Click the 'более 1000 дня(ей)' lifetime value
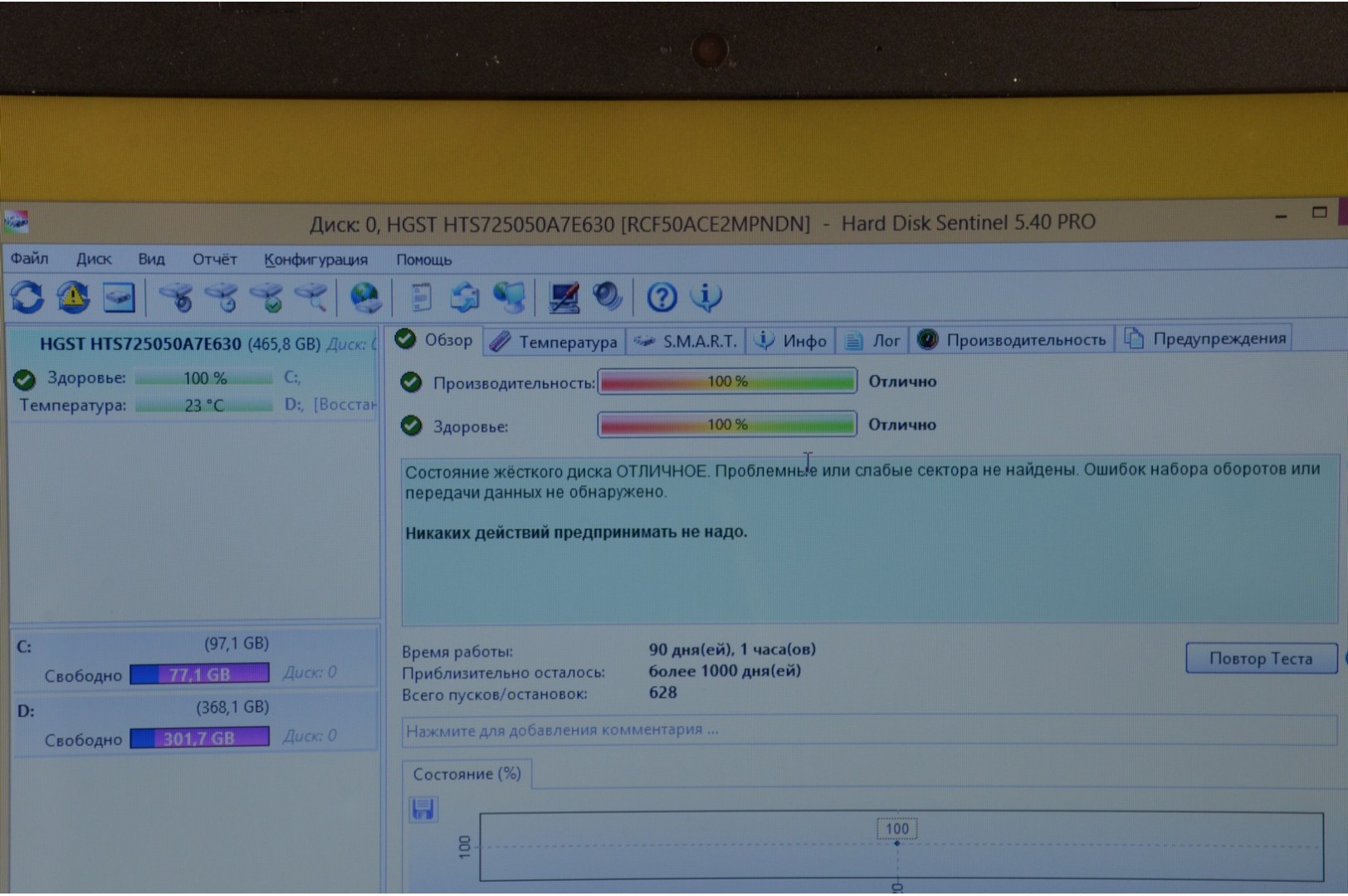Viewport: 1348px width, 896px height. click(x=725, y=671)
